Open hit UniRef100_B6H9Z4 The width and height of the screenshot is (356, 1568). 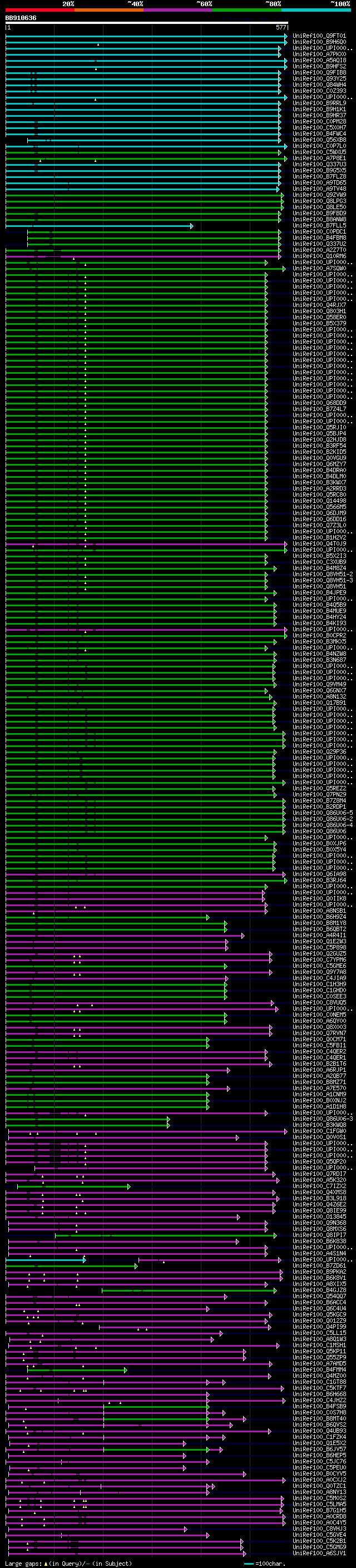319,917
